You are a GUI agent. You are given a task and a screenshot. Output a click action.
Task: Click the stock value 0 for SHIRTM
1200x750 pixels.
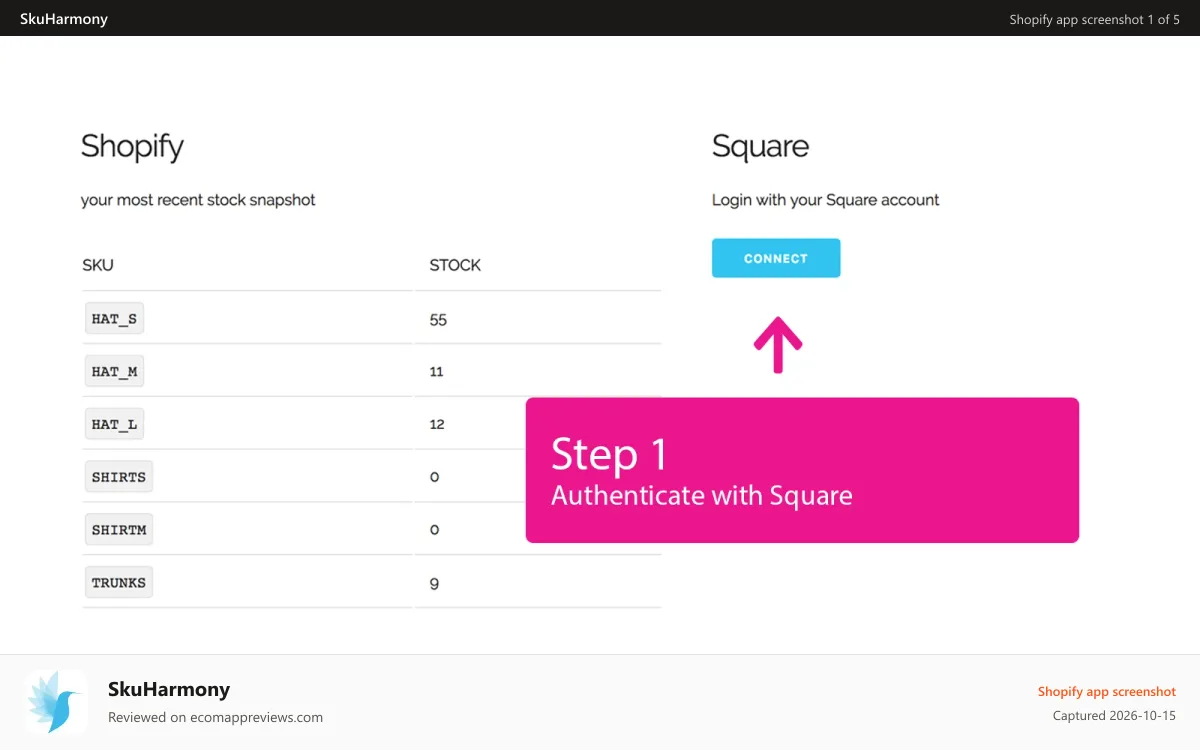(434, 529)
